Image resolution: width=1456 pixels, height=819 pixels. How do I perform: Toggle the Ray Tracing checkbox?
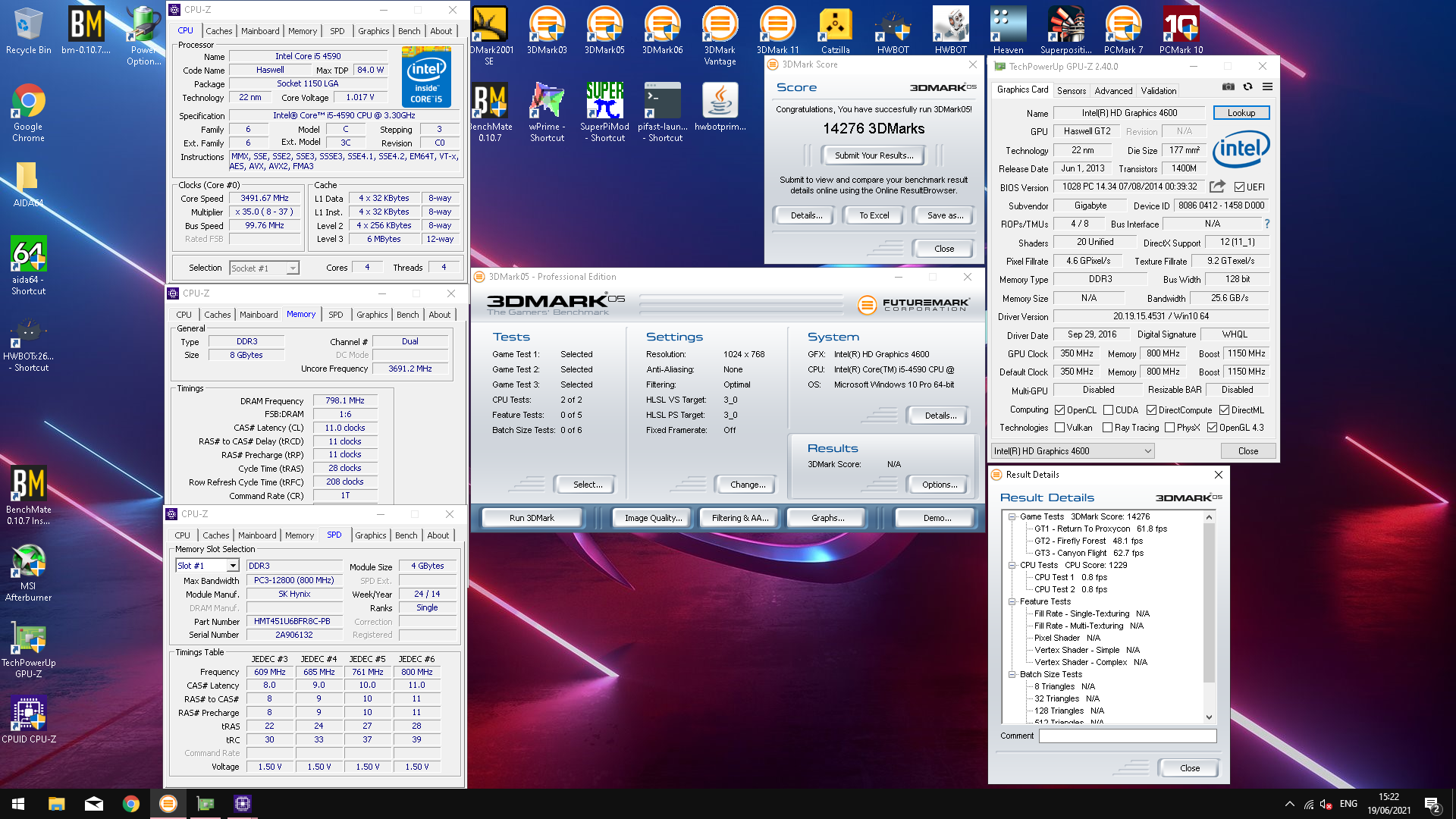1107,427
